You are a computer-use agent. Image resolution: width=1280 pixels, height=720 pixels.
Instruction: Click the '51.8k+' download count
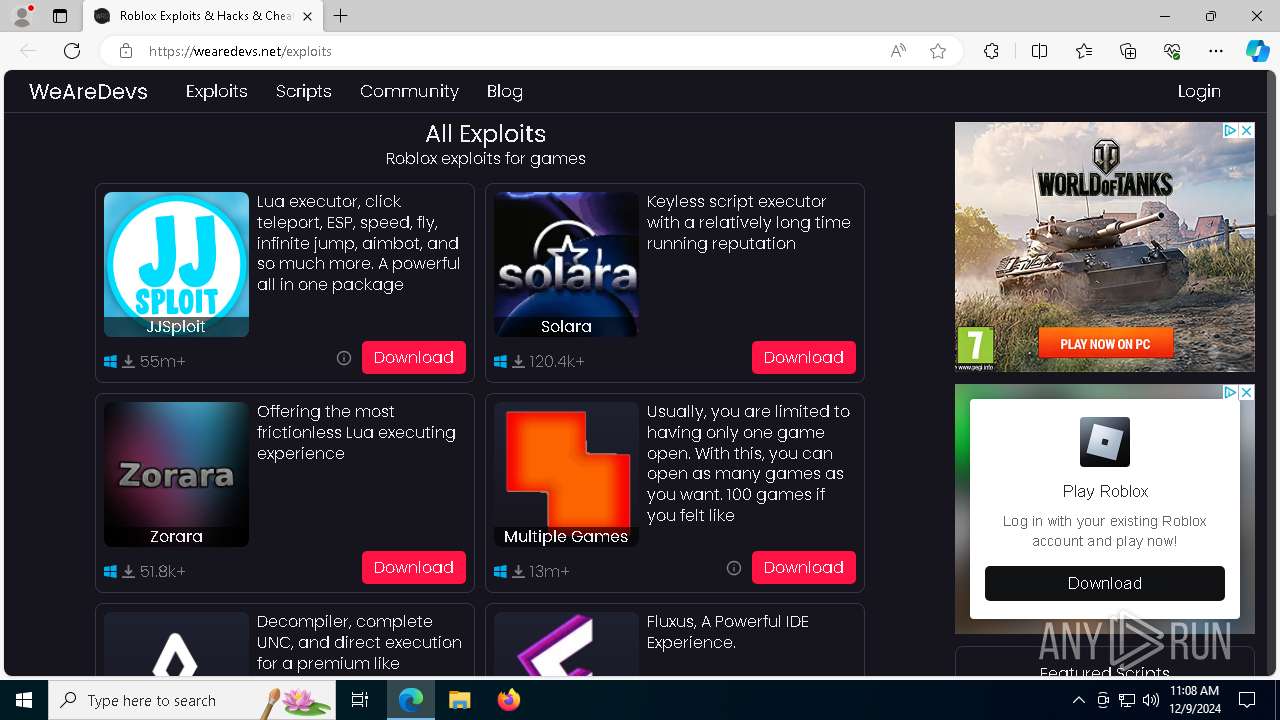[163, 572]
